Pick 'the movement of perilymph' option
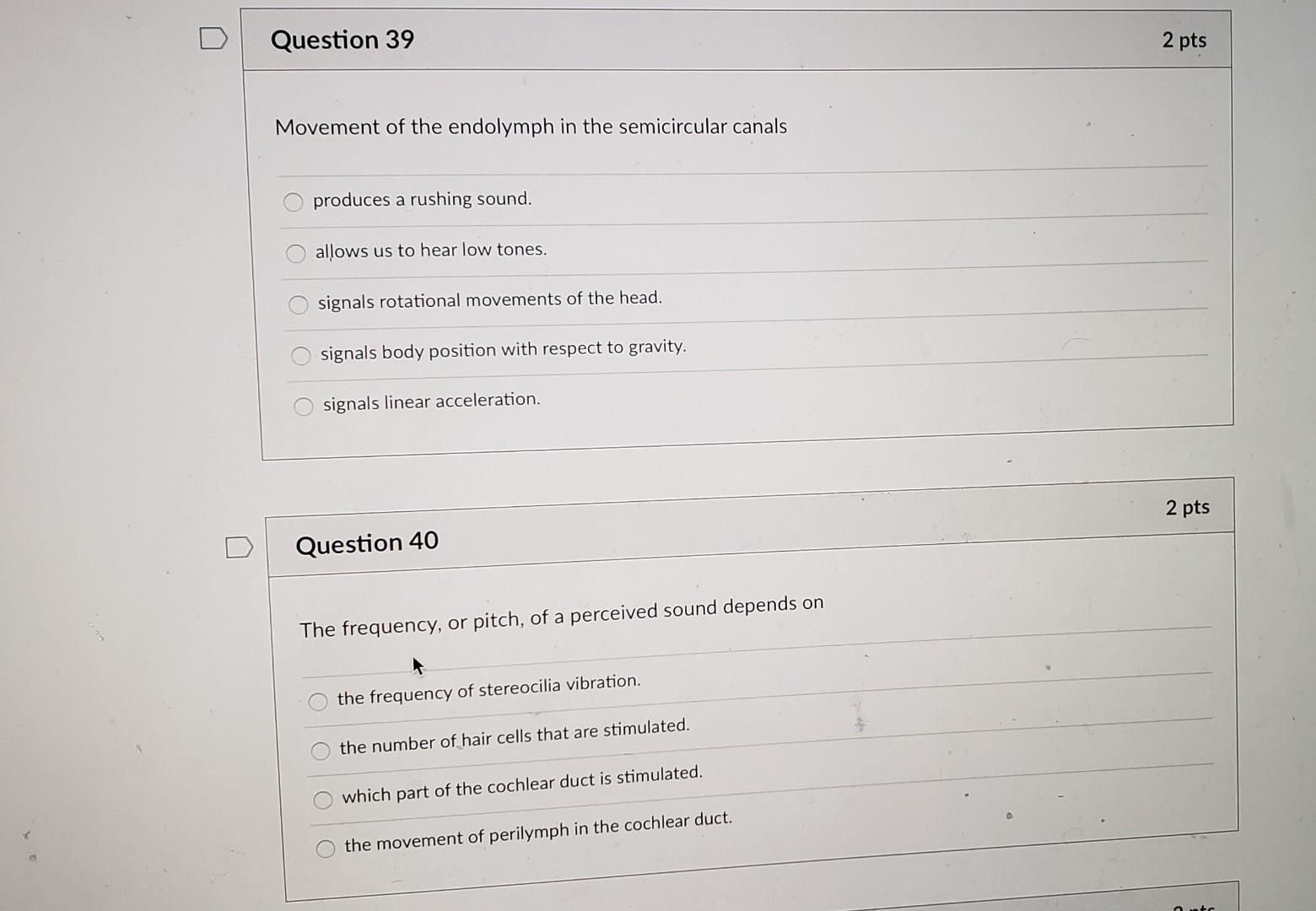Screen dimensions: 1316x911 pos(326,849)
